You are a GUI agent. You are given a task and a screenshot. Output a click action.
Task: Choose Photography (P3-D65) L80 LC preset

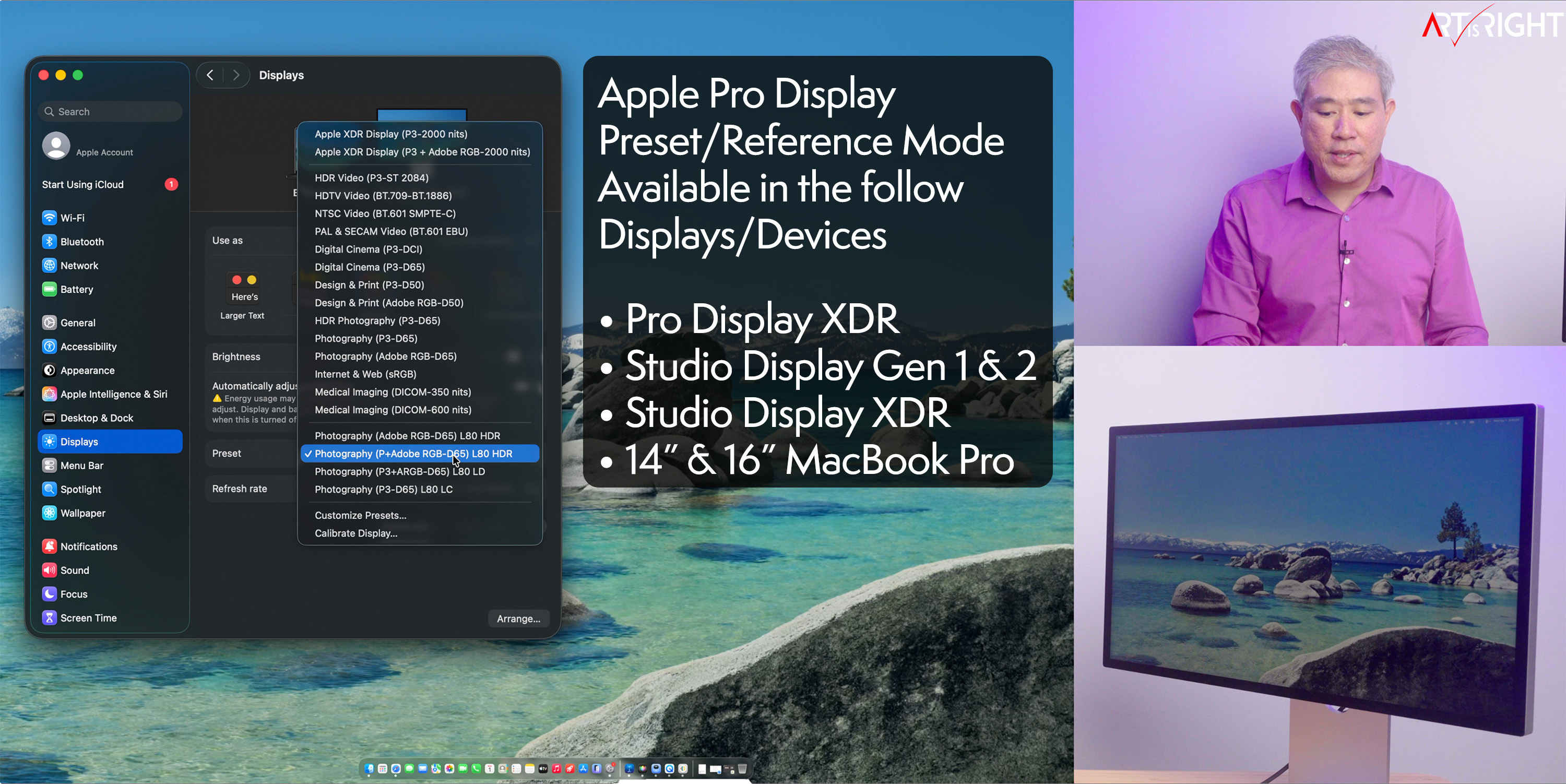(x=420, y=489)
